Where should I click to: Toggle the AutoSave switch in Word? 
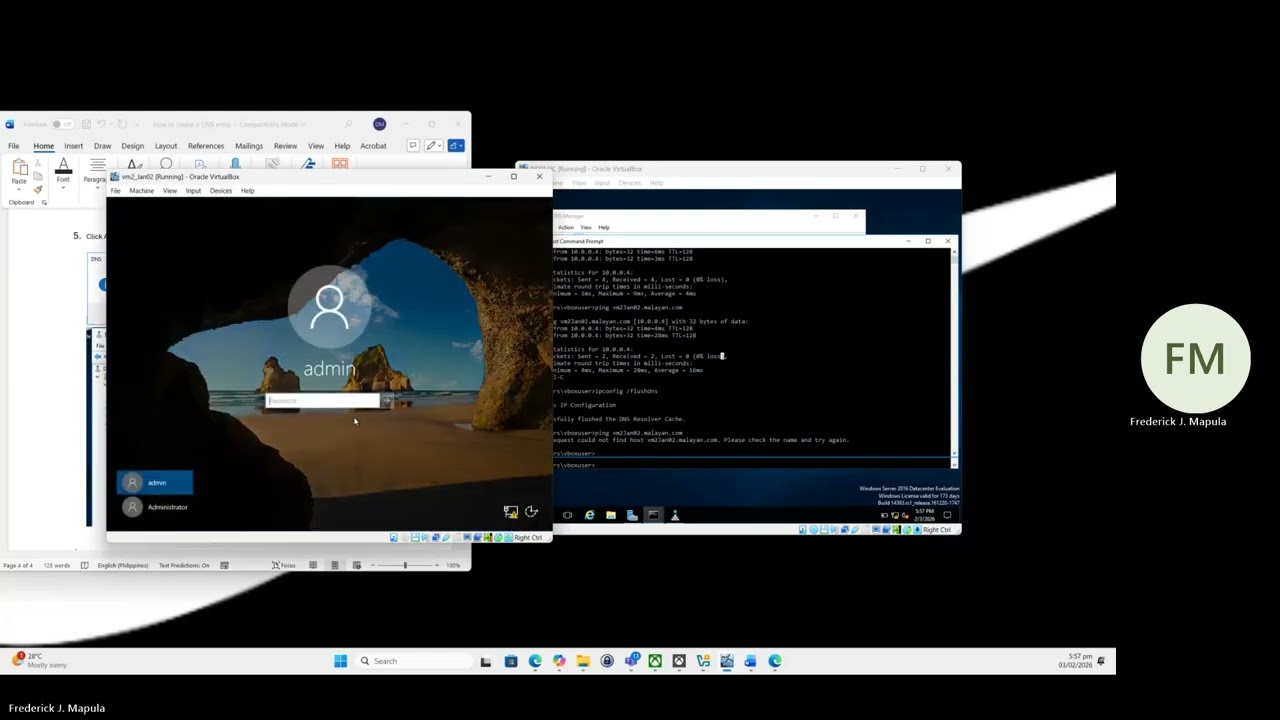pyautogui.click(x=61, y=124)
